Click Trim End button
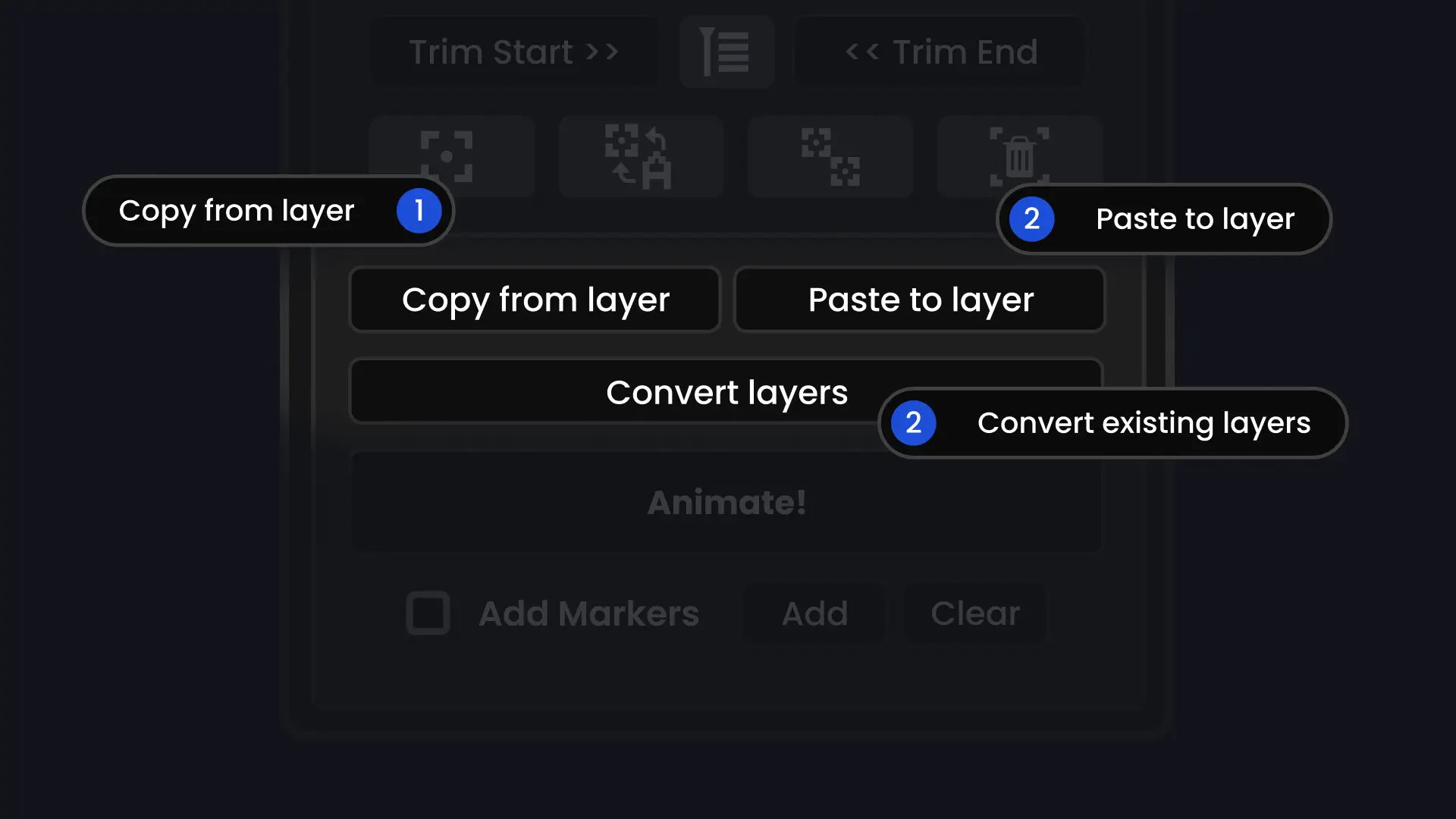1456x819 pixels. coord(940,52)
